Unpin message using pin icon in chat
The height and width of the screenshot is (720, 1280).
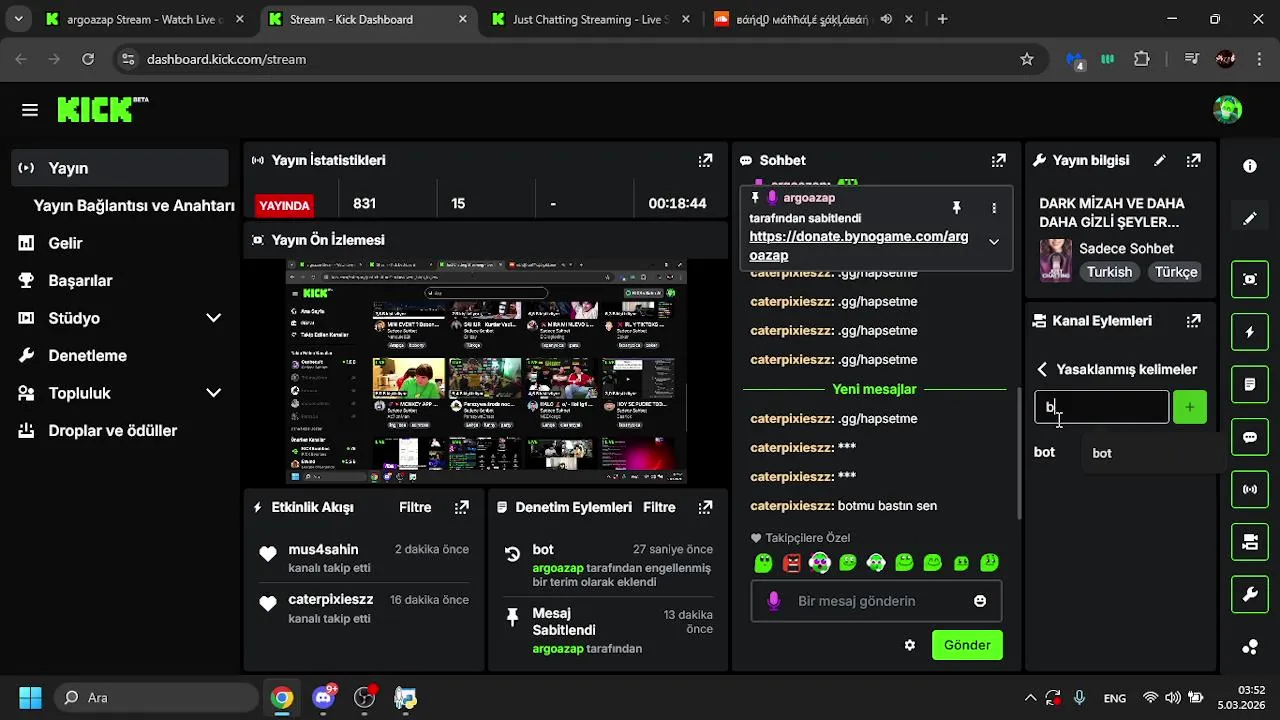pos(956,208)
